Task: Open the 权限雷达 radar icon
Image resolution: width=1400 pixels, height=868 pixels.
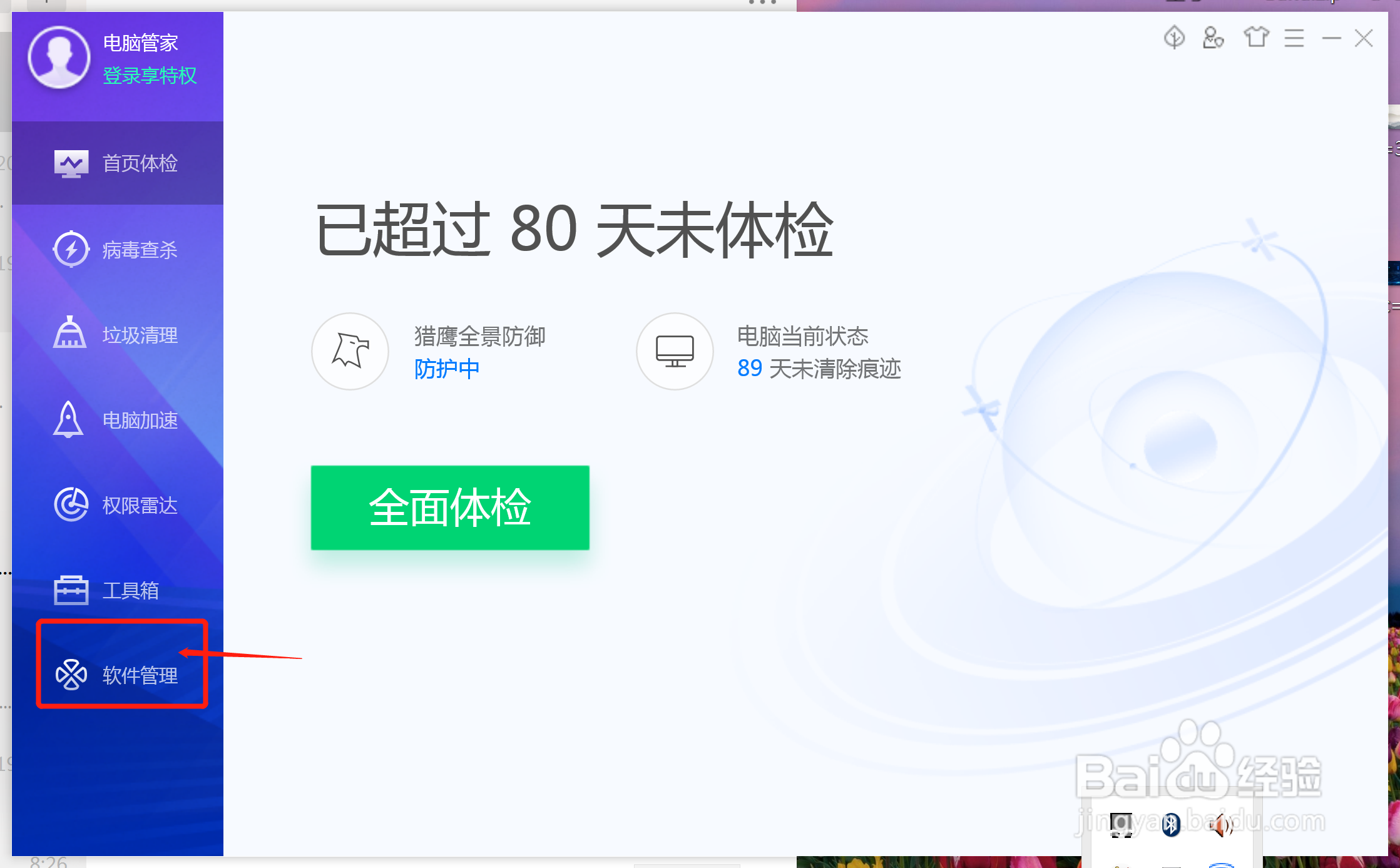Action: 71,504
